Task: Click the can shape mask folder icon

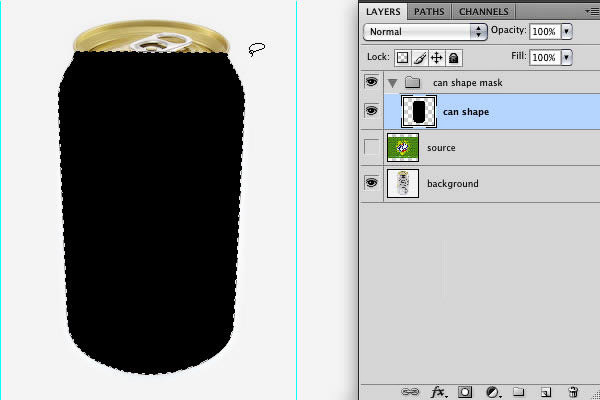Action: click(x=412, y=82)
